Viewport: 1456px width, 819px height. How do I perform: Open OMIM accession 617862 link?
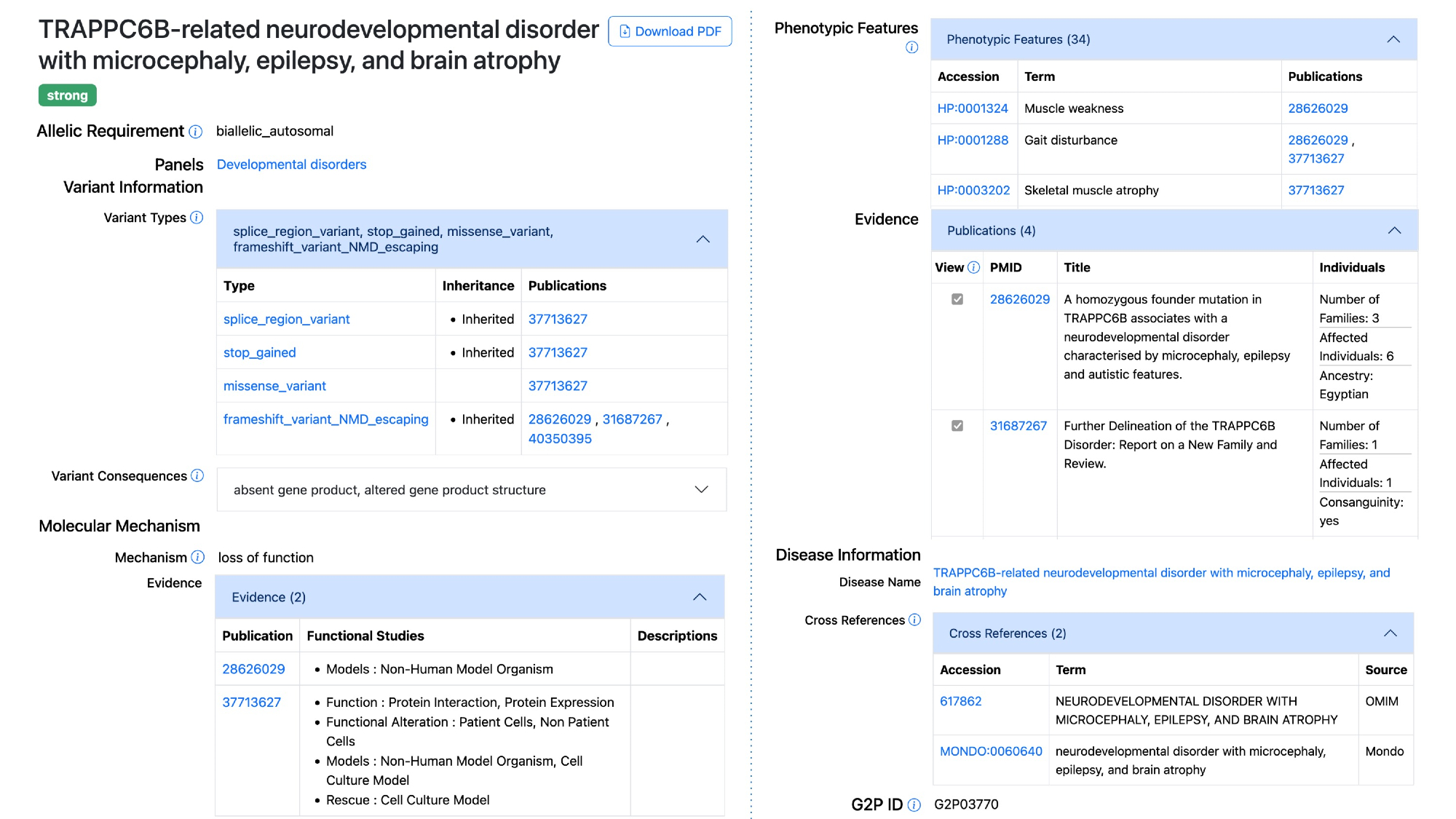pos(960,701)
